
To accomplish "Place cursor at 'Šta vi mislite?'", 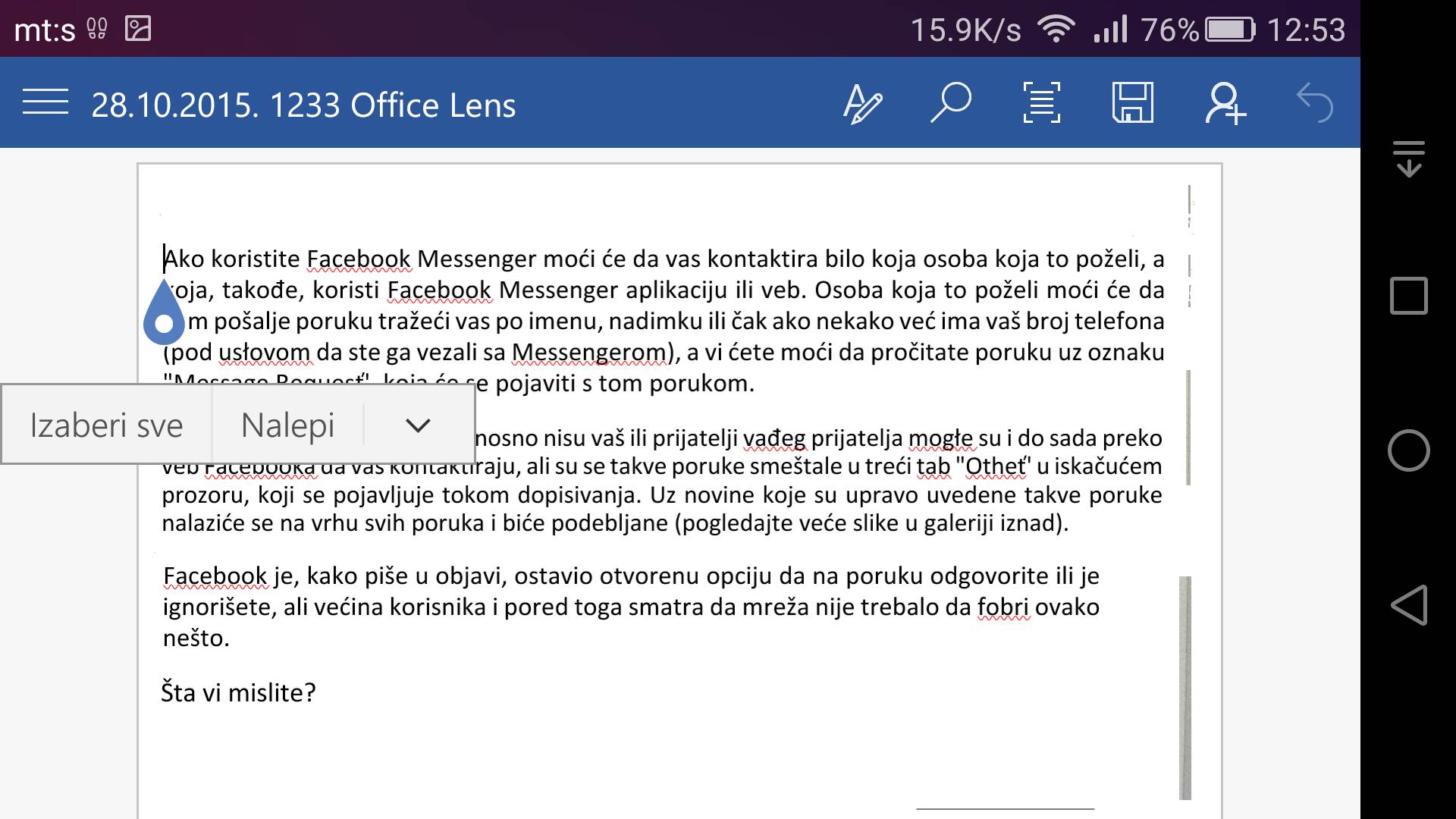I will (238, 692).
